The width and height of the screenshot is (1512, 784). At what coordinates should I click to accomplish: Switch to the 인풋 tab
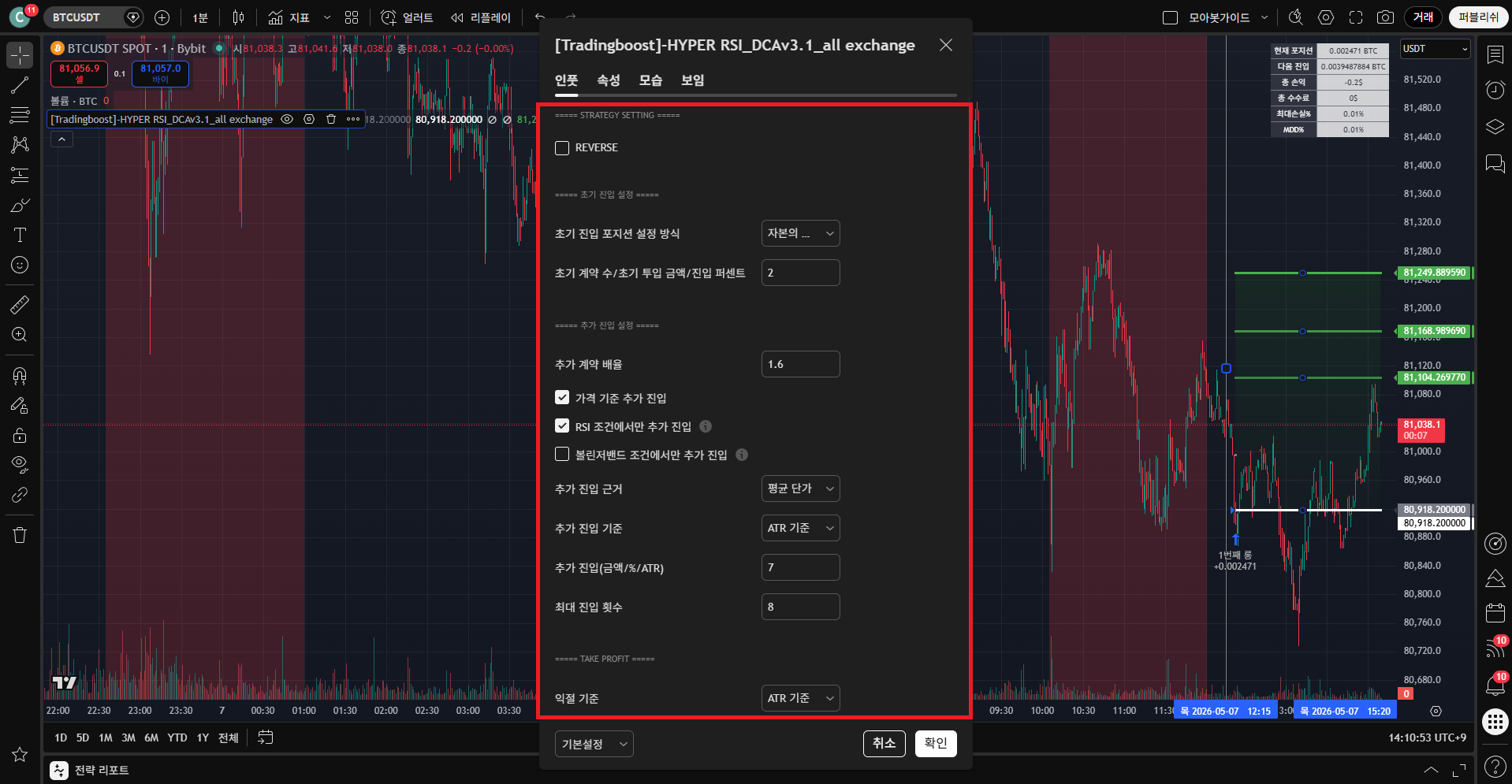(x=566, y=80)
